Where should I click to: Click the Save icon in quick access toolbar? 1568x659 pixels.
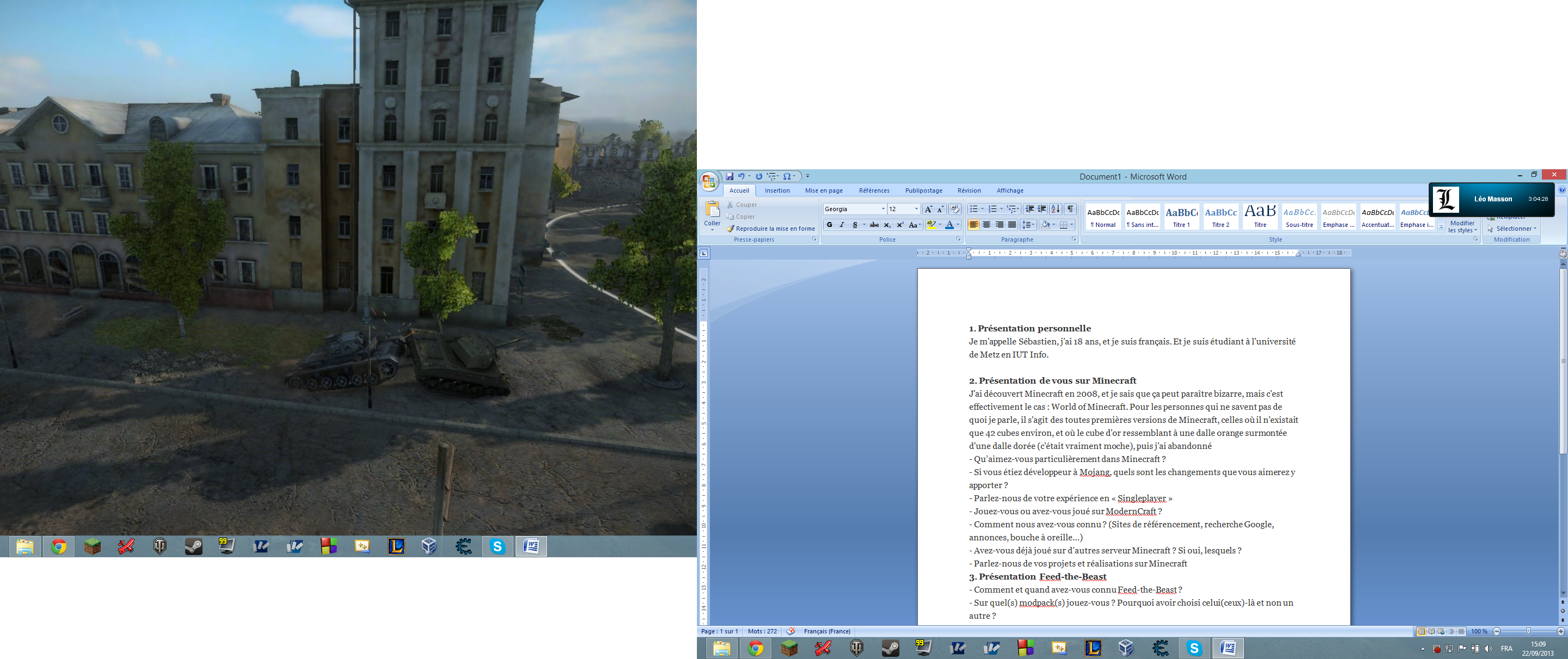pyautogui.click(x=729, y=176)
